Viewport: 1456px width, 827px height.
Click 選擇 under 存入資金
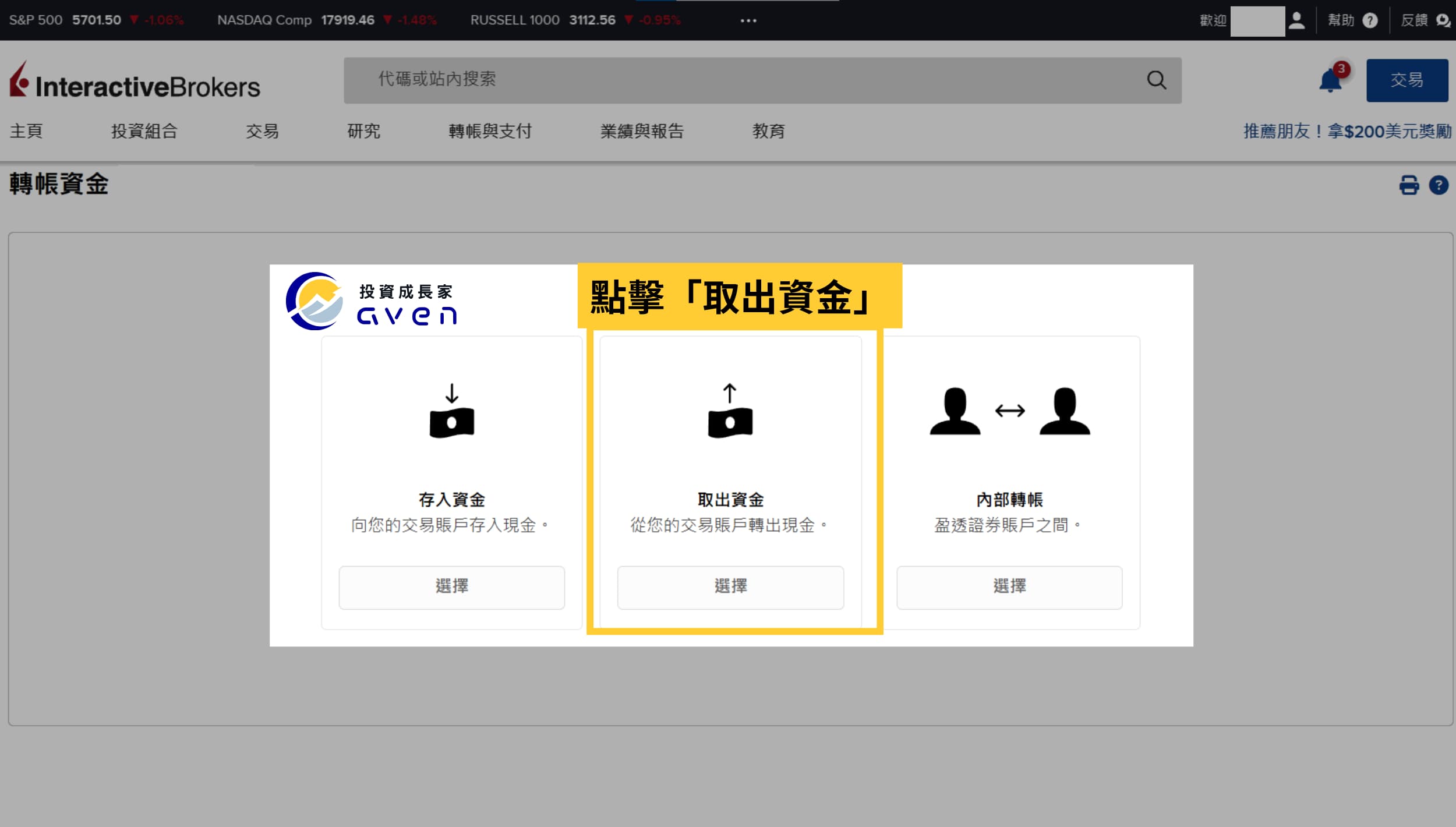[x=451, y=587]
